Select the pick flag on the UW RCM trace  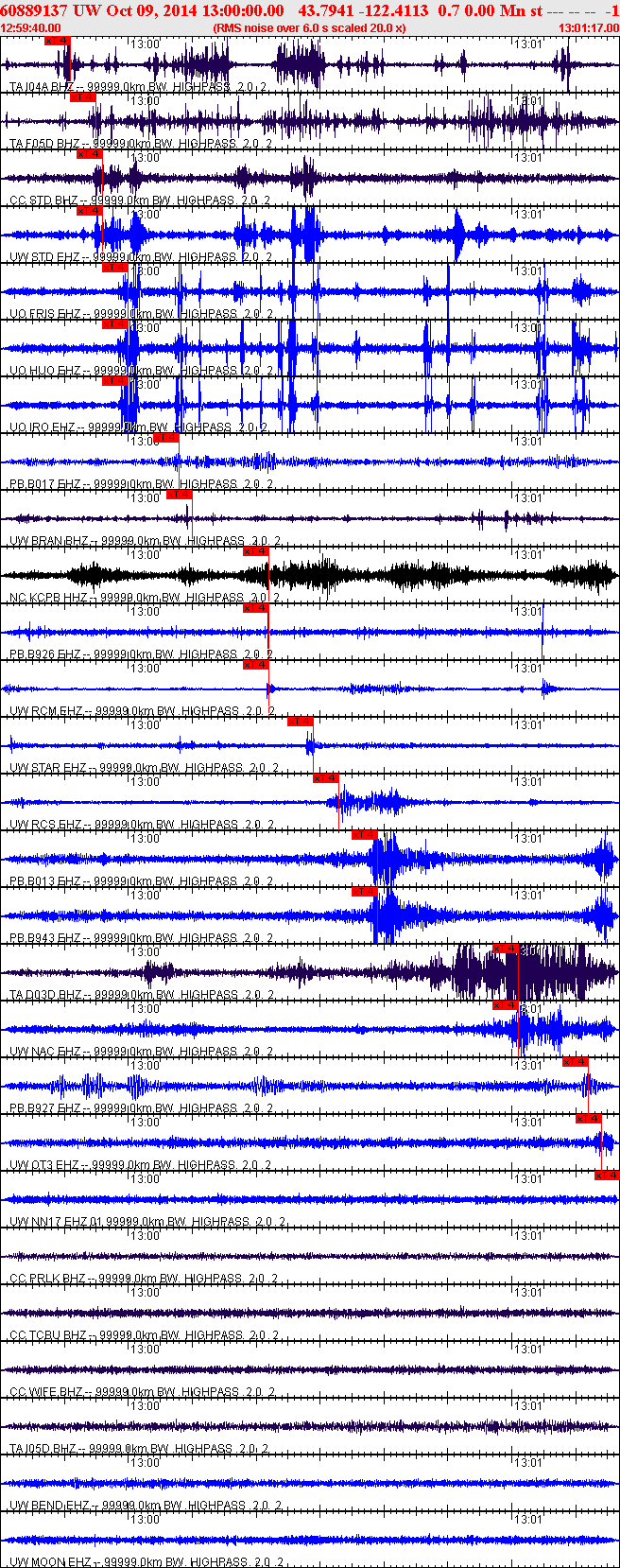256,665
